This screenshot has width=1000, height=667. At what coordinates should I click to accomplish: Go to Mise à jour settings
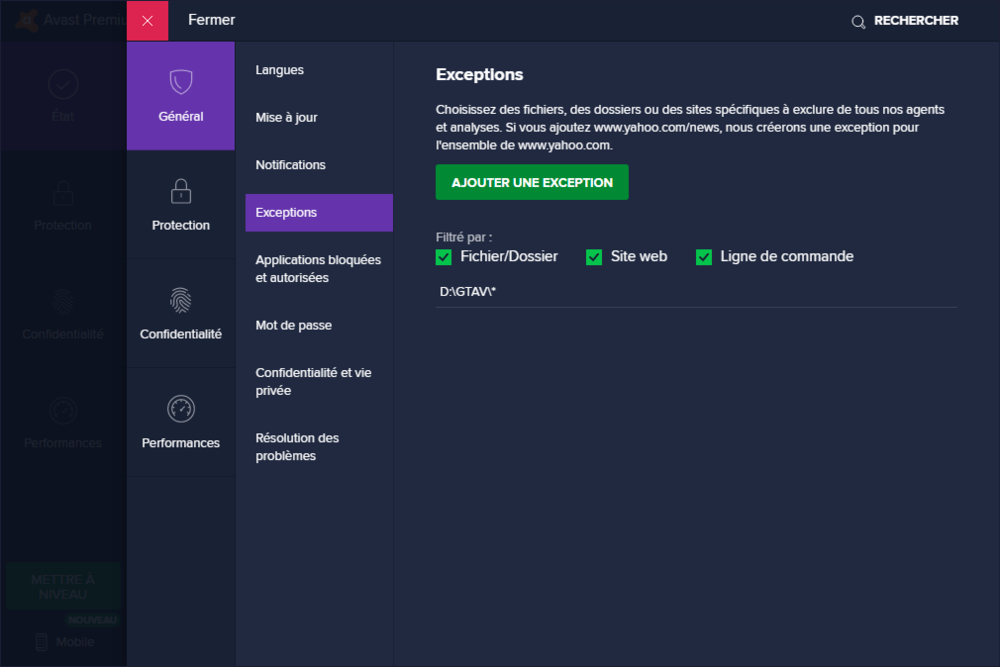tap(286, 117)
